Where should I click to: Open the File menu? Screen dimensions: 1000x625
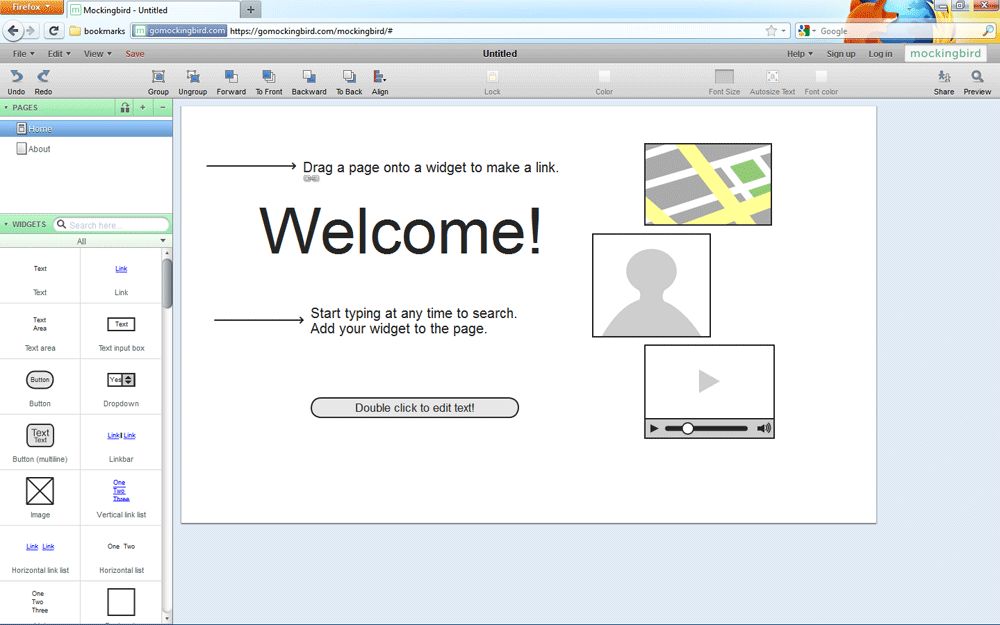24,54
